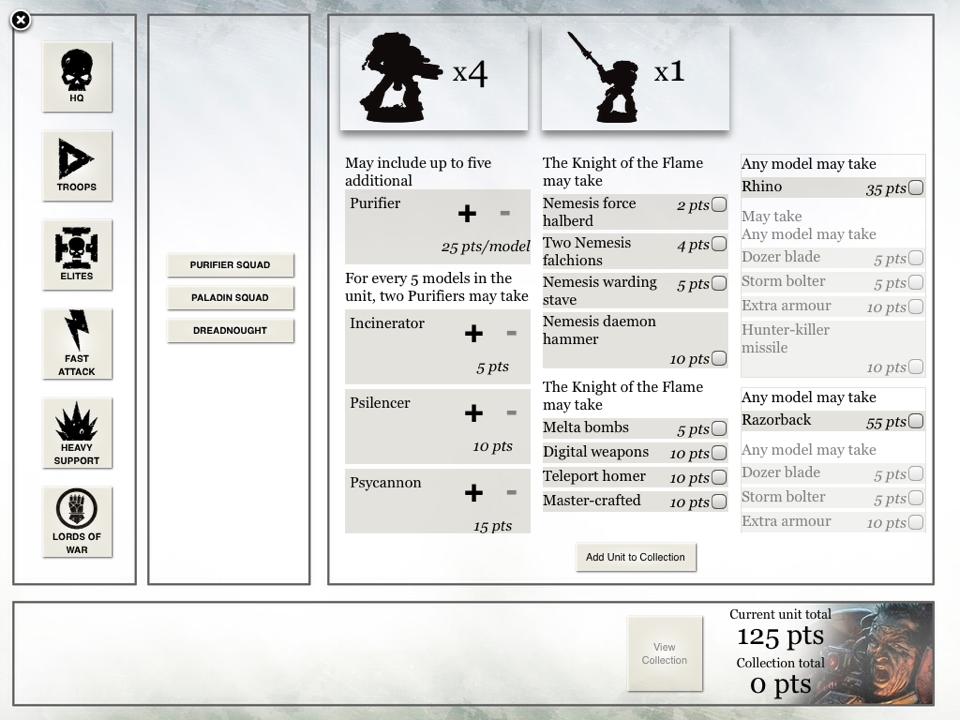960x720 pixels.
Task: Tick the Nemesis force halberd checkbox
Action: [719, 204]
